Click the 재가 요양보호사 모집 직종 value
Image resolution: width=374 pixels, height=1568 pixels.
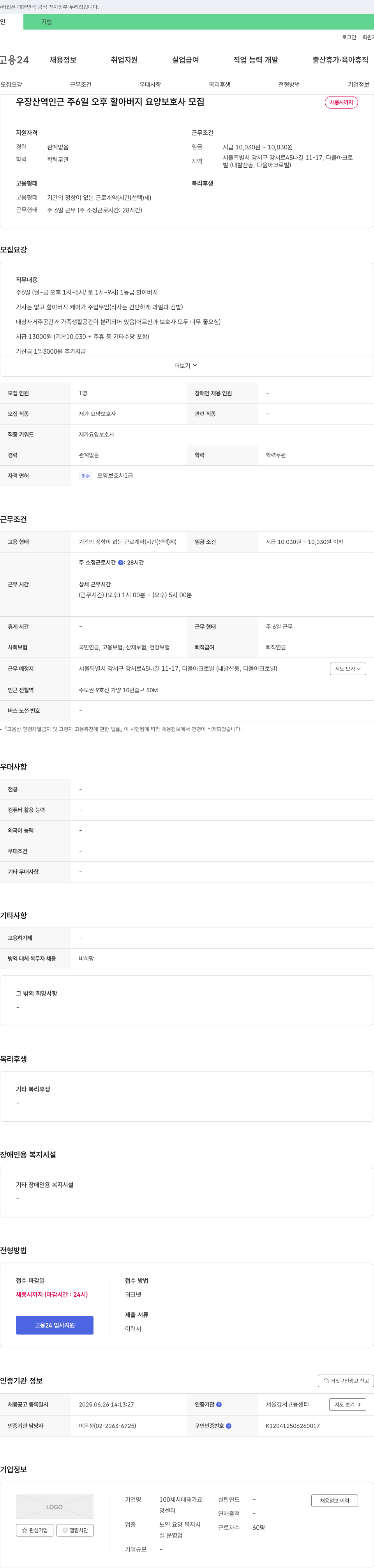point(97,414)
